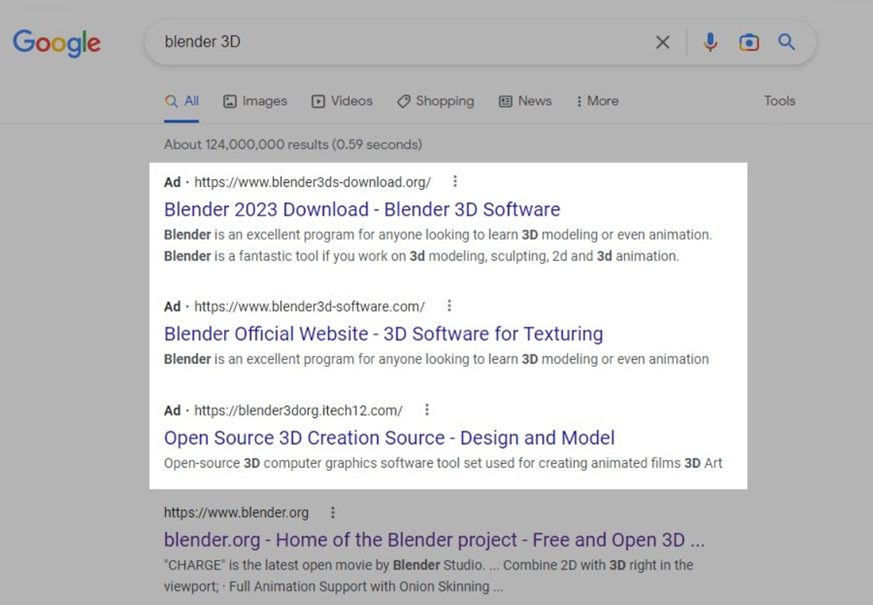873x605 pixels.
Task: Click the Open-source 3D computer graphics description
Action: 443,463
